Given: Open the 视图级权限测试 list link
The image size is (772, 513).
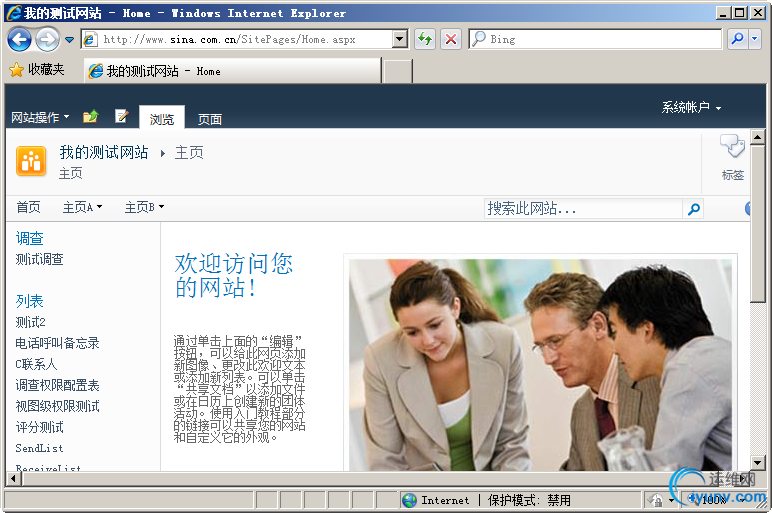Looking at the screenshot, I should 58,406.
